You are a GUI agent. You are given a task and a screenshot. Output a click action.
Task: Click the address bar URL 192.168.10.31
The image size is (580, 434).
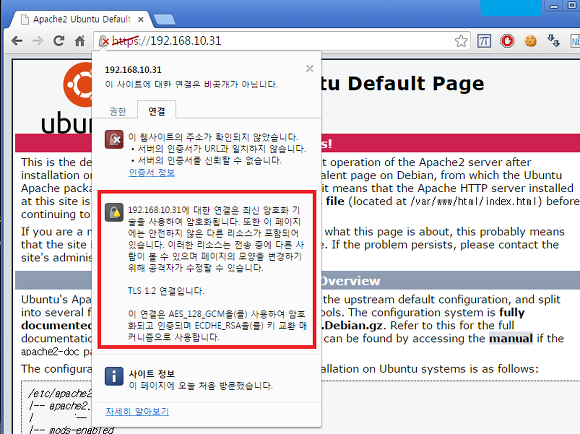click(x=186, y=41)
